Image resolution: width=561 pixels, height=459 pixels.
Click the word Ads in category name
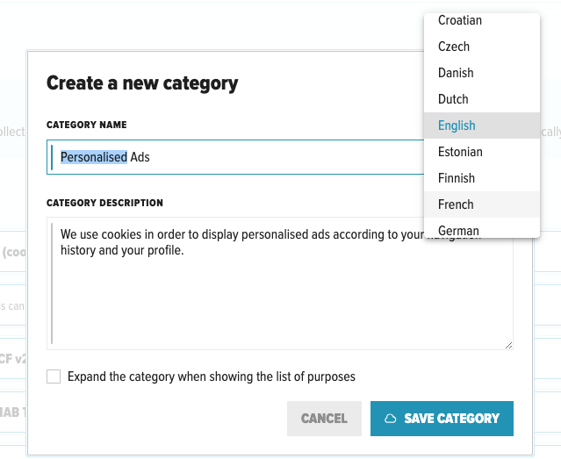coord(140,157)
